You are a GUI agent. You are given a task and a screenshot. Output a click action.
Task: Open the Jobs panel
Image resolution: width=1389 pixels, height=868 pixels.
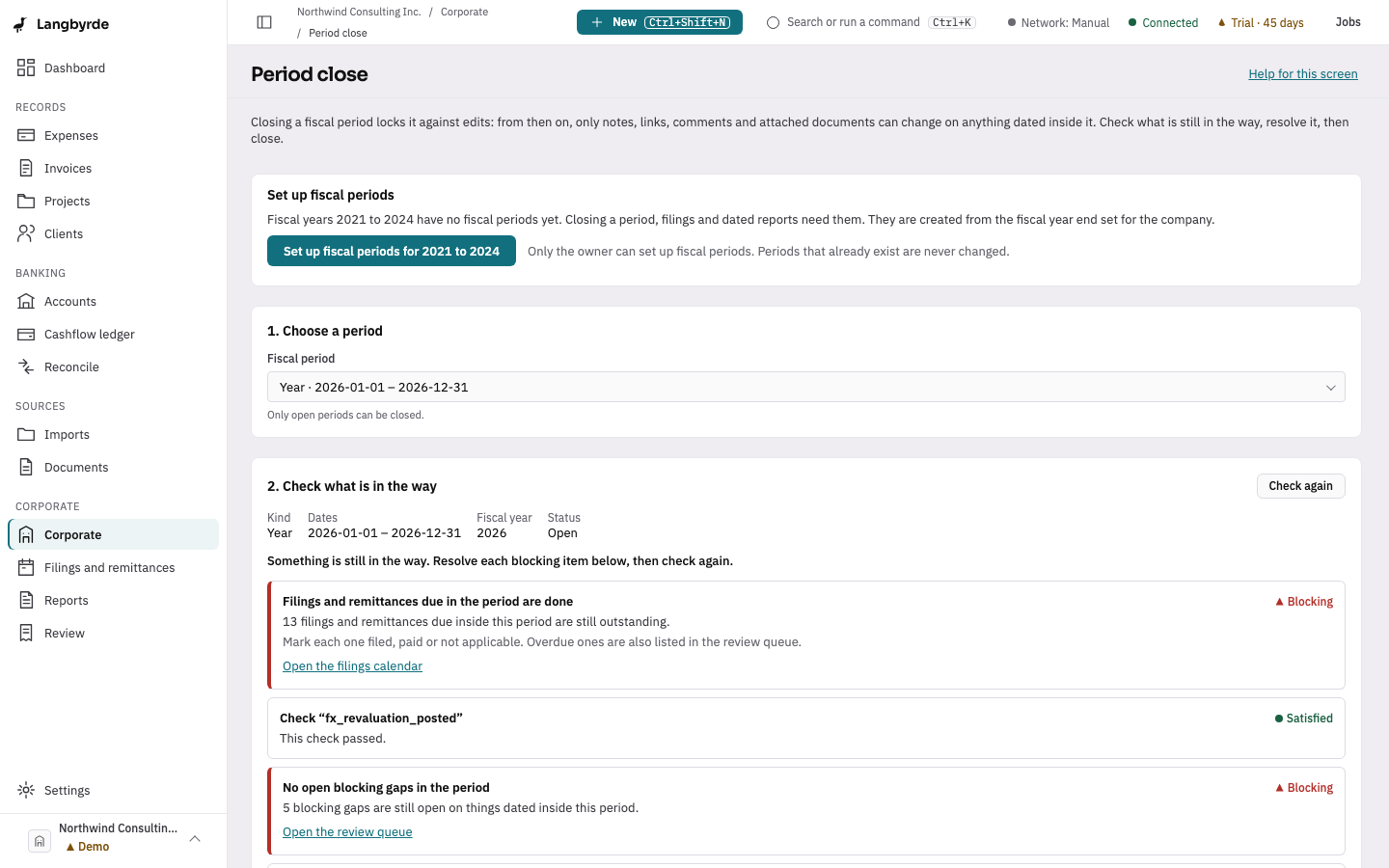click(x=1348, y=22)
